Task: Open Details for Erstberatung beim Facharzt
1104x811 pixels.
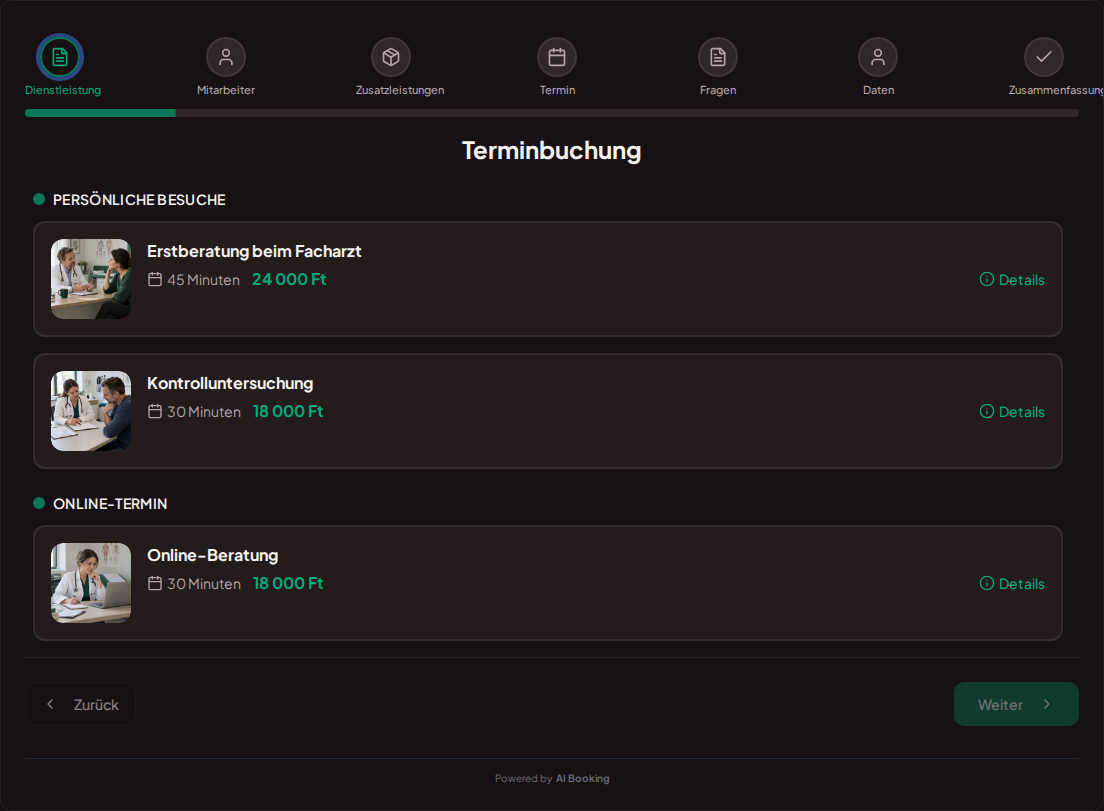Action: tap(1012, 279)
